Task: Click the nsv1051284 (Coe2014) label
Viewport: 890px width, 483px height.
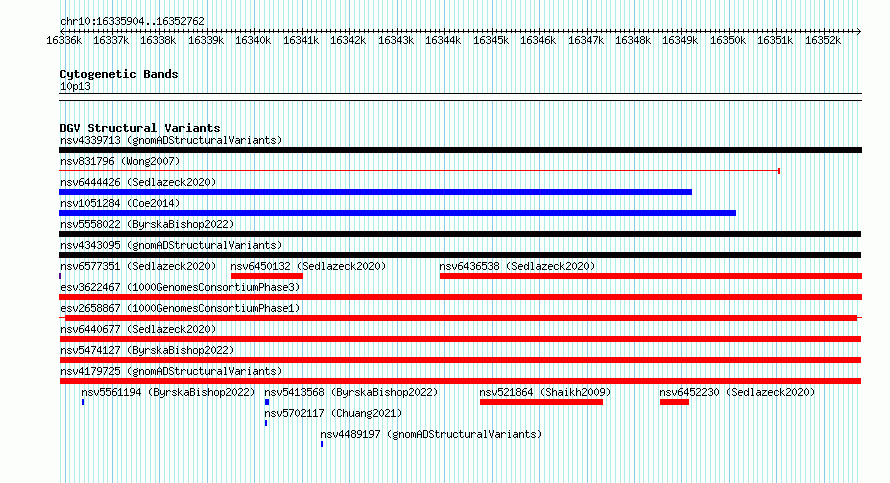Action: tap(120, 203)
